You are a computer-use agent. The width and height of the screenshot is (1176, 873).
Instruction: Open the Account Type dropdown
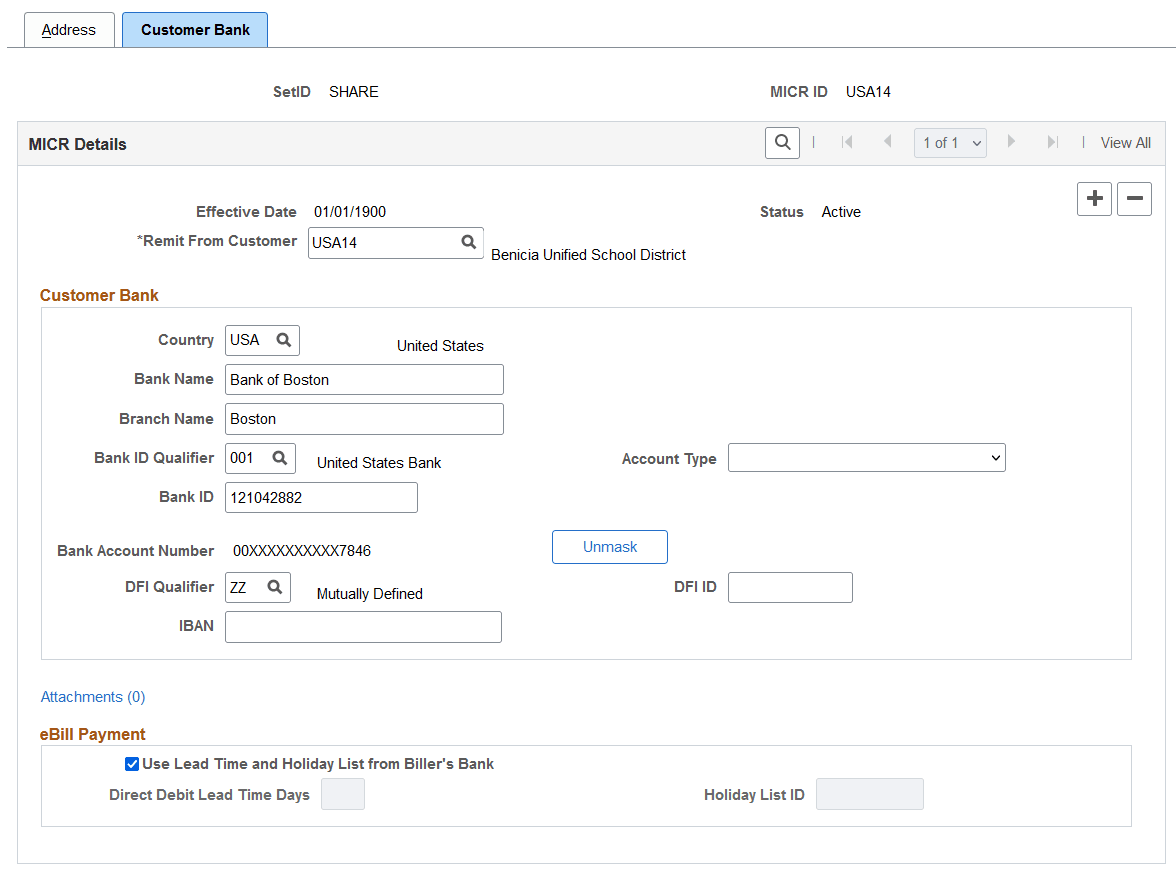(866, 457)
